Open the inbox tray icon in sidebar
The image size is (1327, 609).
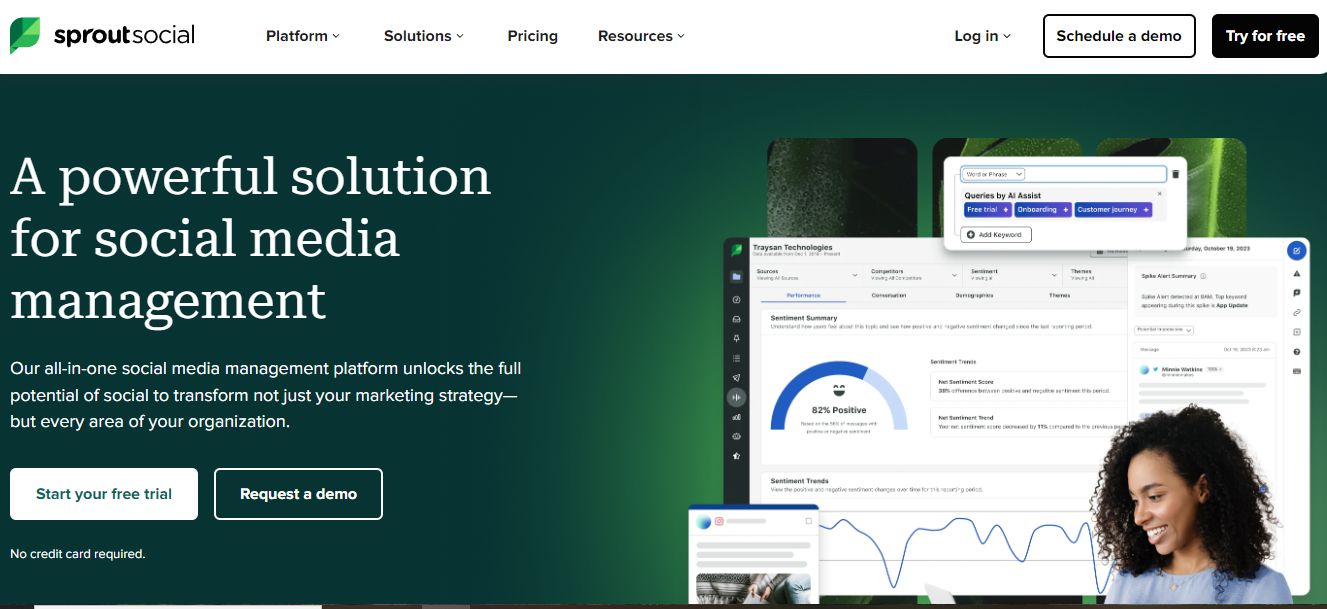[x=737, y=319]
